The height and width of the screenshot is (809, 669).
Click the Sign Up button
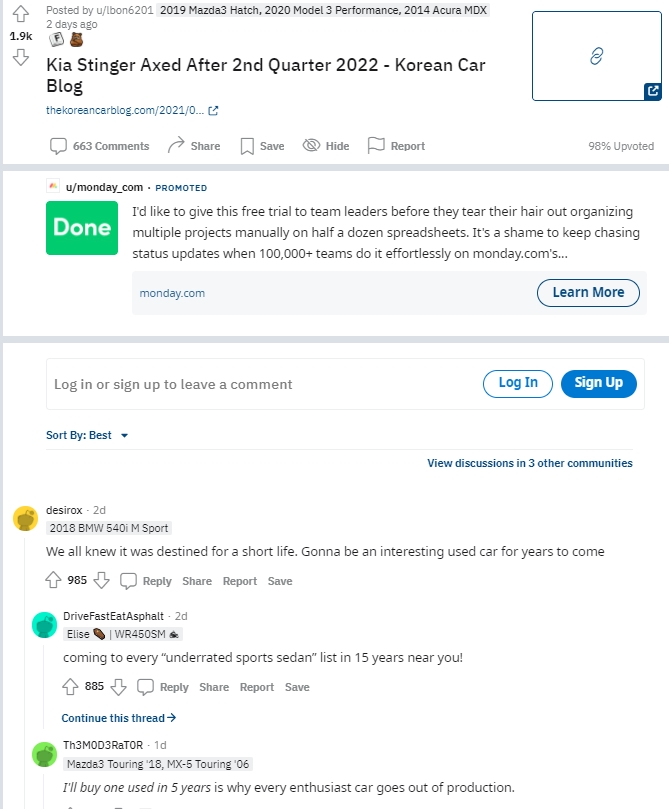tap(598, 383)
